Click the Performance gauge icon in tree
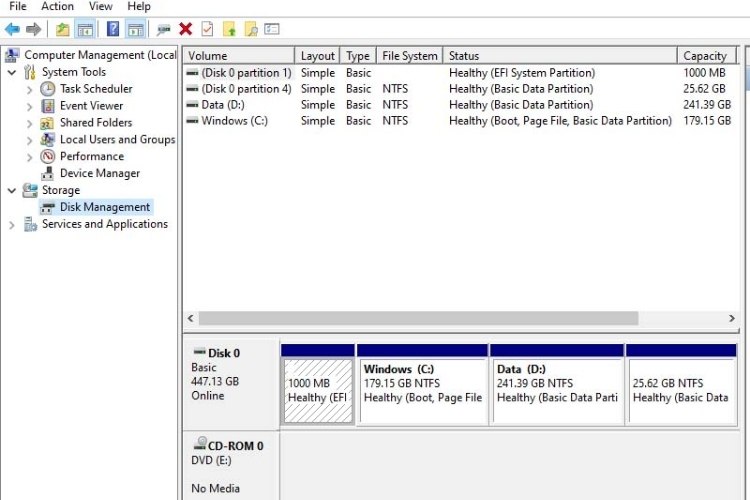Viewport: 750px width, 500px height. coord(48,156)
